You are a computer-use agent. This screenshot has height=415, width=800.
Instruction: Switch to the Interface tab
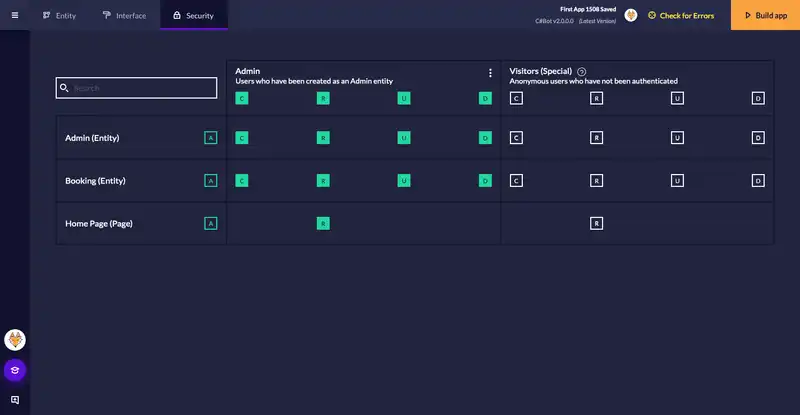(124, 15)
